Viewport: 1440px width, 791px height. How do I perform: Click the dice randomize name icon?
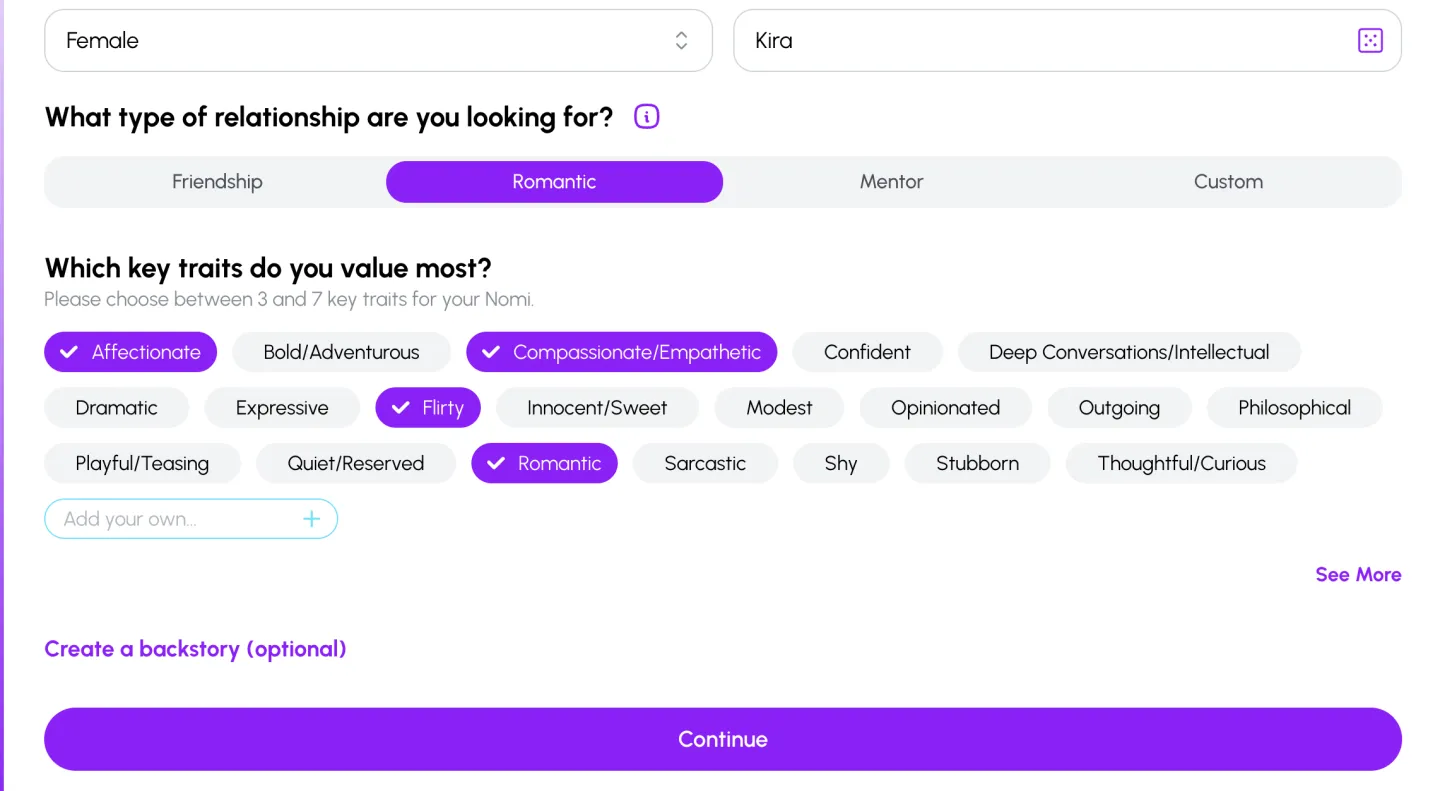pos(1369,41)
